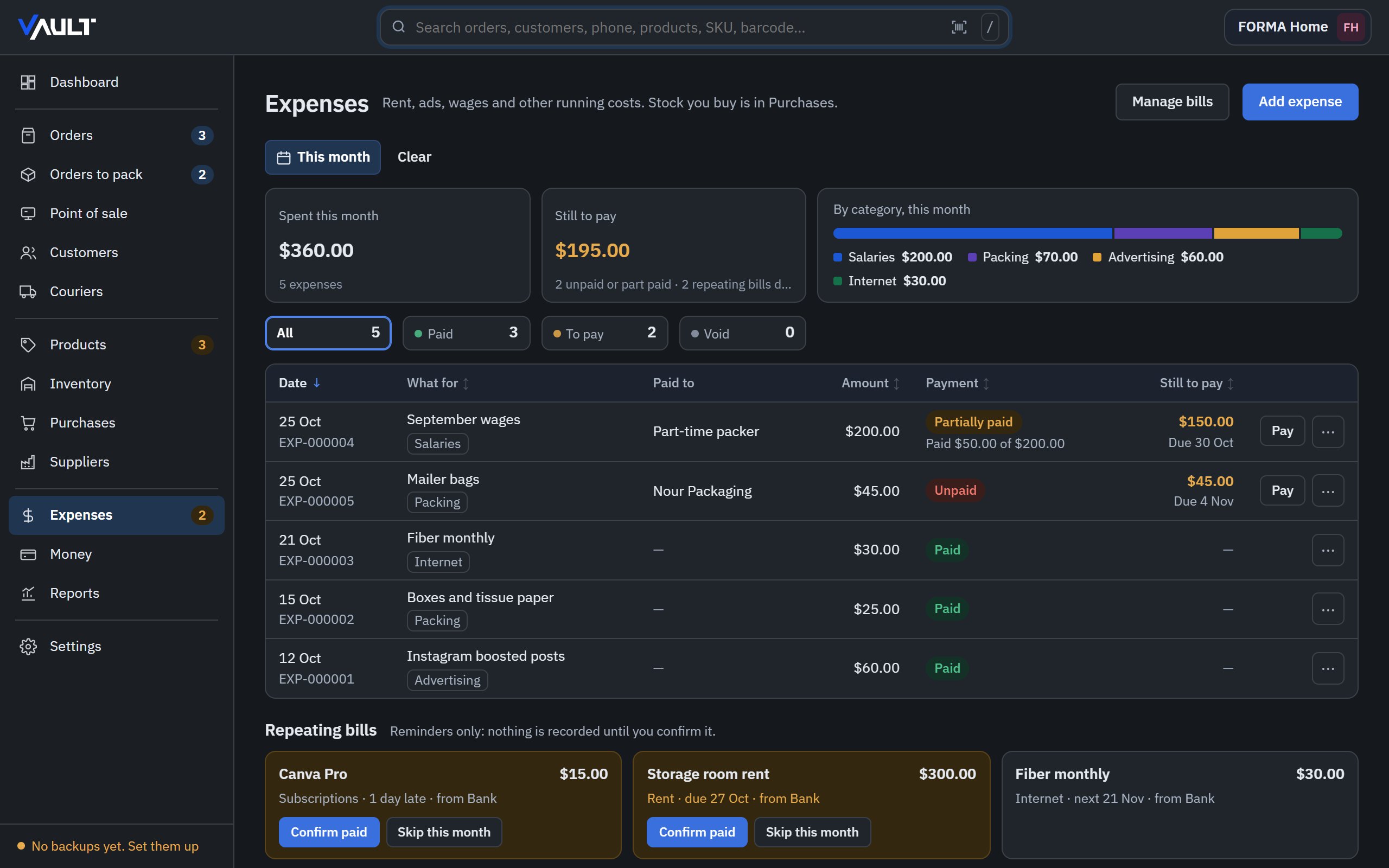Open Inventory warehouse icon
The width and height of the screenshot is (1389, 868).
[x=28, y=384]
